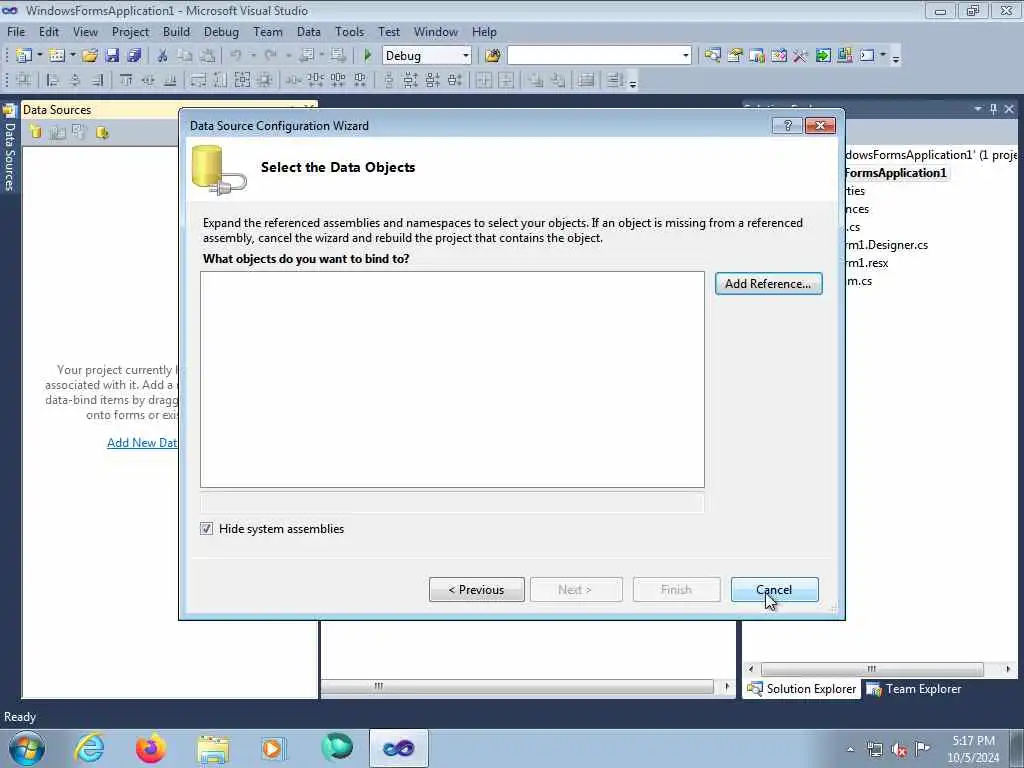Open the Build menu
The height and width of the screenshot is (768, 1024).
(x=176, y=31)
